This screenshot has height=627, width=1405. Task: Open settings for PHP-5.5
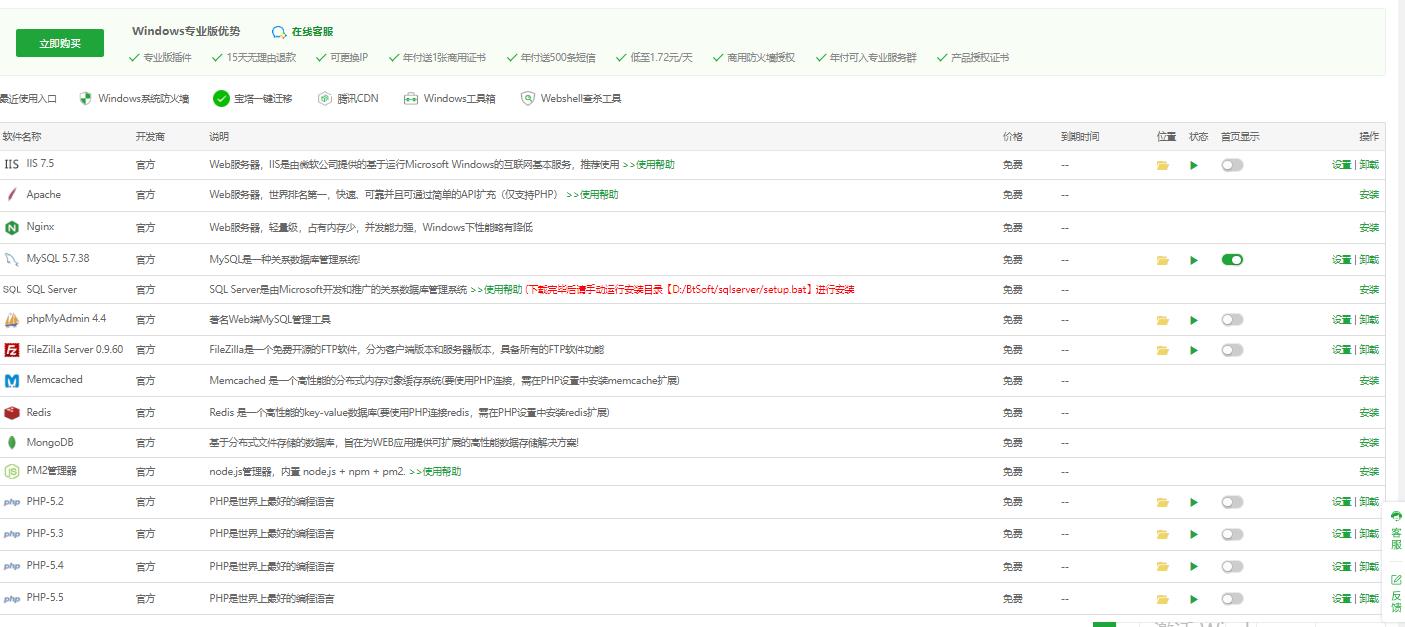[1341, 599]
